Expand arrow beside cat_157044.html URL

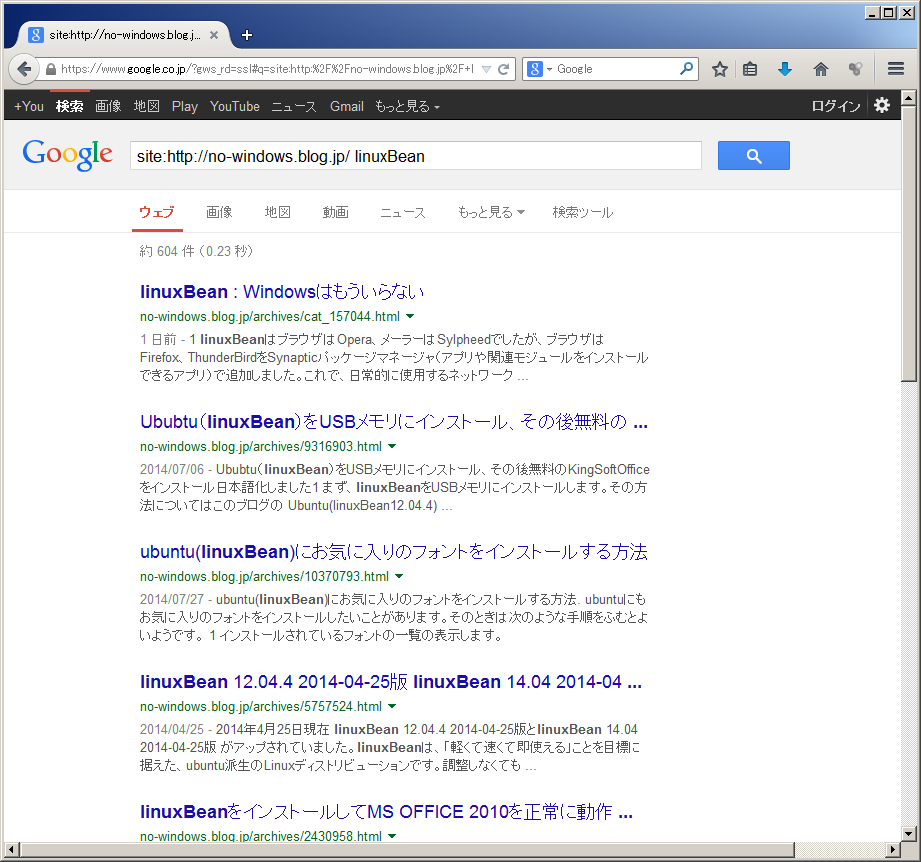click(x=410, y=316)
